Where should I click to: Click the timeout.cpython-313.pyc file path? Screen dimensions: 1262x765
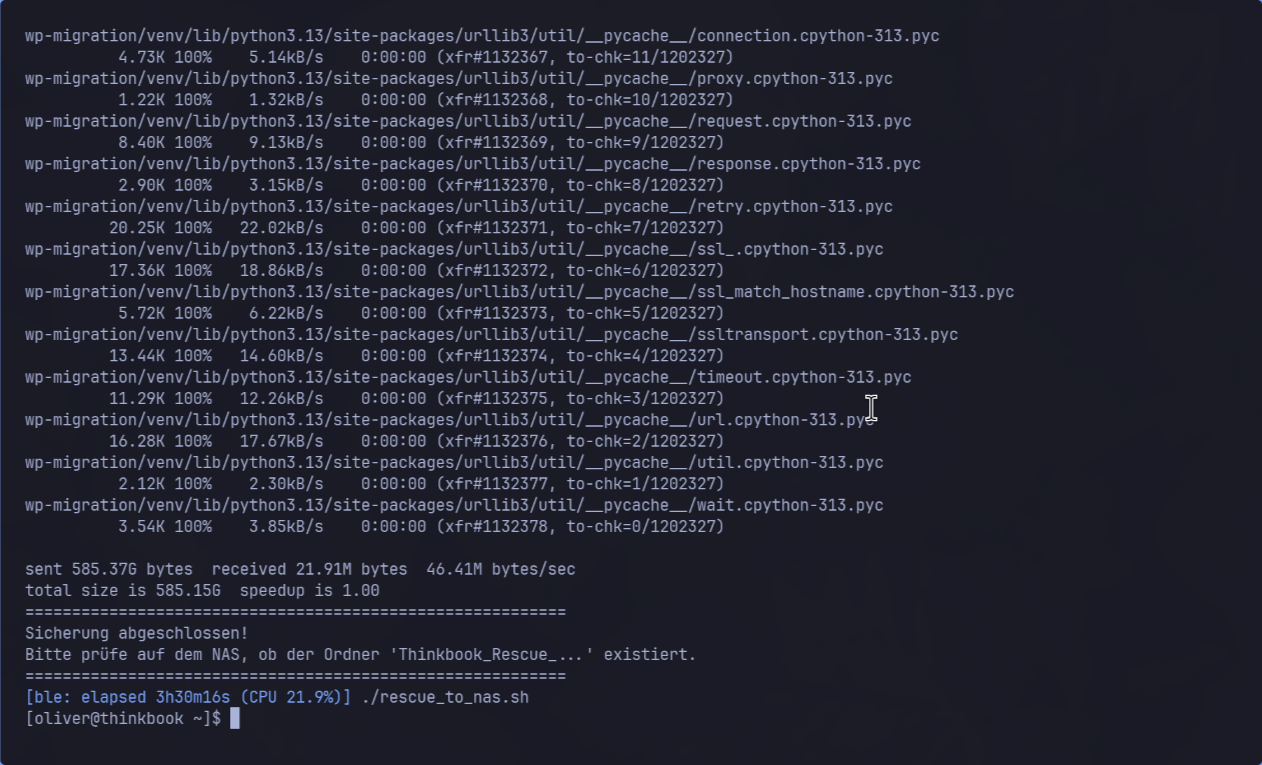(x=468, y=377)
